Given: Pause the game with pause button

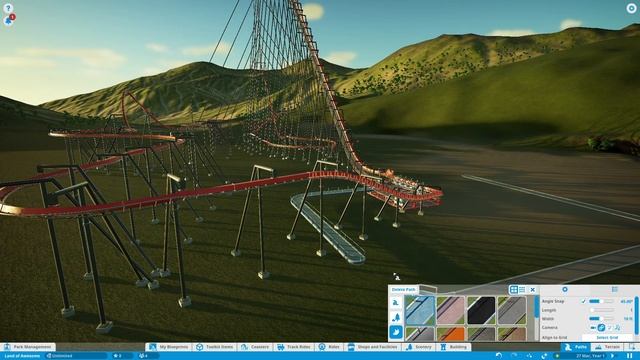Looking at the screenshot, I should [x=629, y=356].
